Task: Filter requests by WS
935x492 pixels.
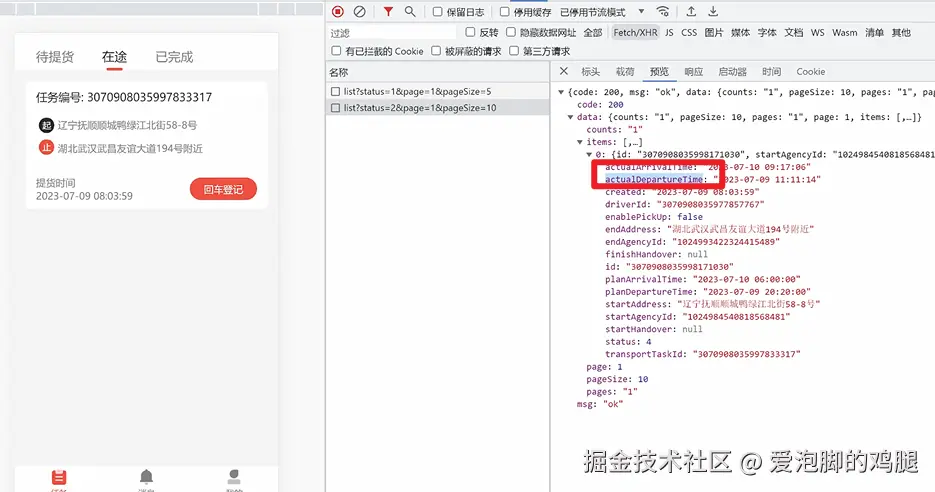Action: (x=818, y=33)
